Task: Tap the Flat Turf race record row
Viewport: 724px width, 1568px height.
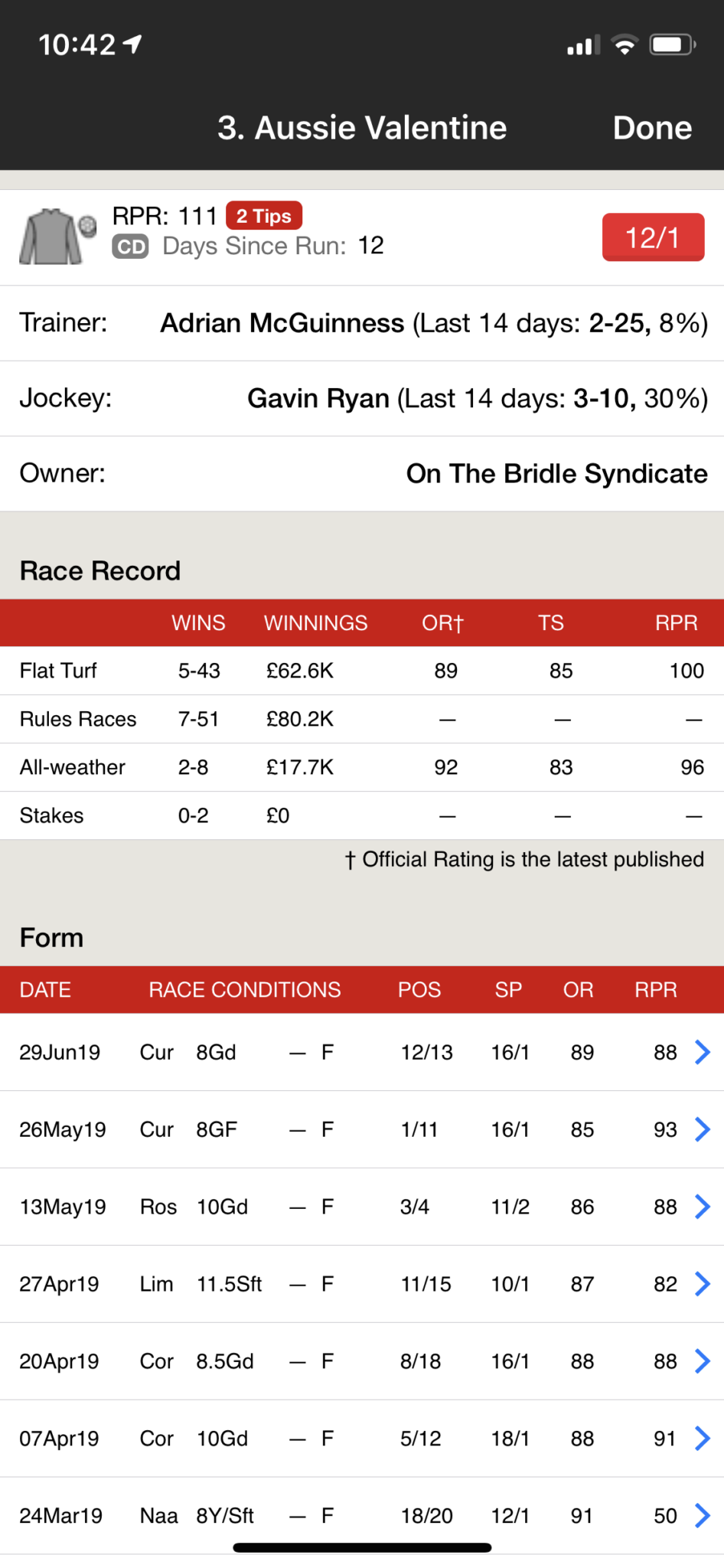Action: pos(362,671)
